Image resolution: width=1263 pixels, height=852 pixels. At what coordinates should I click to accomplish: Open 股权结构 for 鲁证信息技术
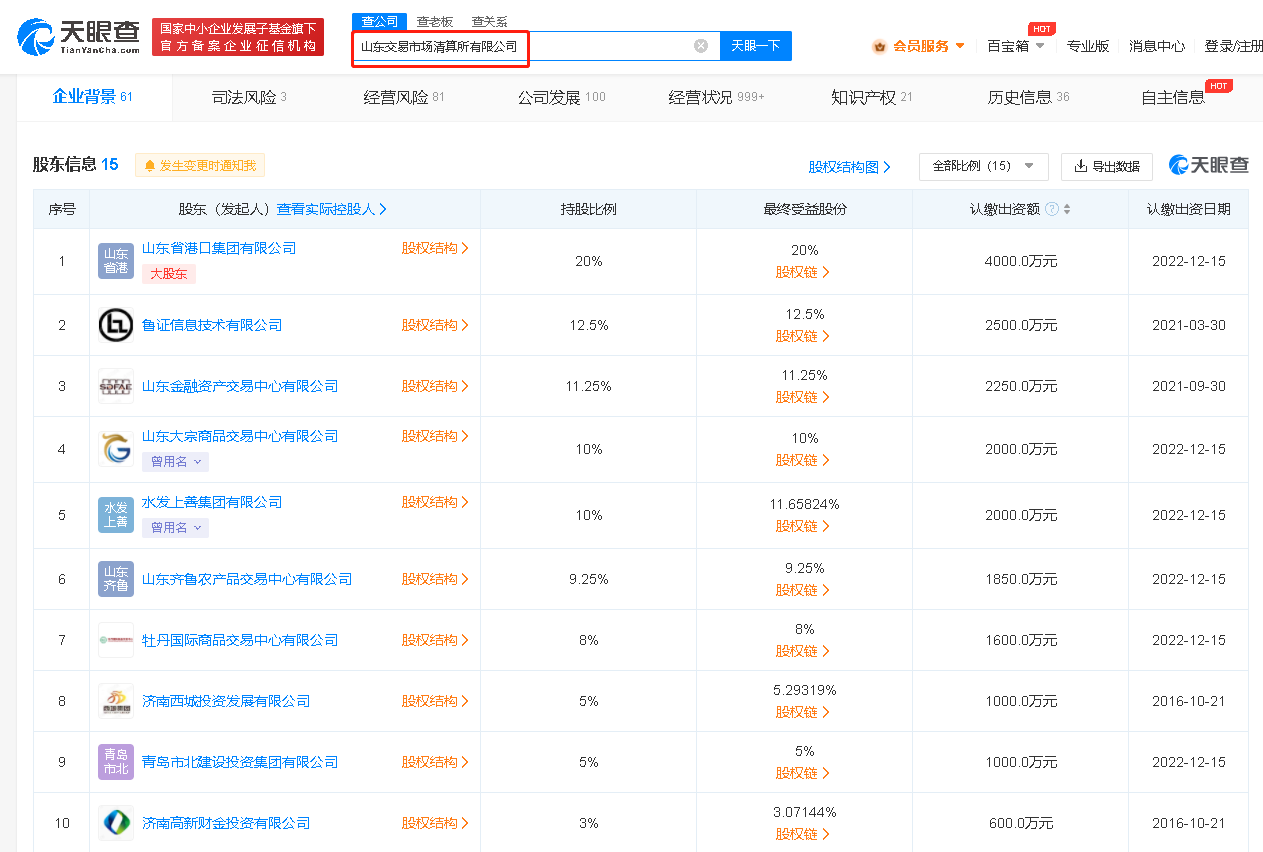point(436,325)
